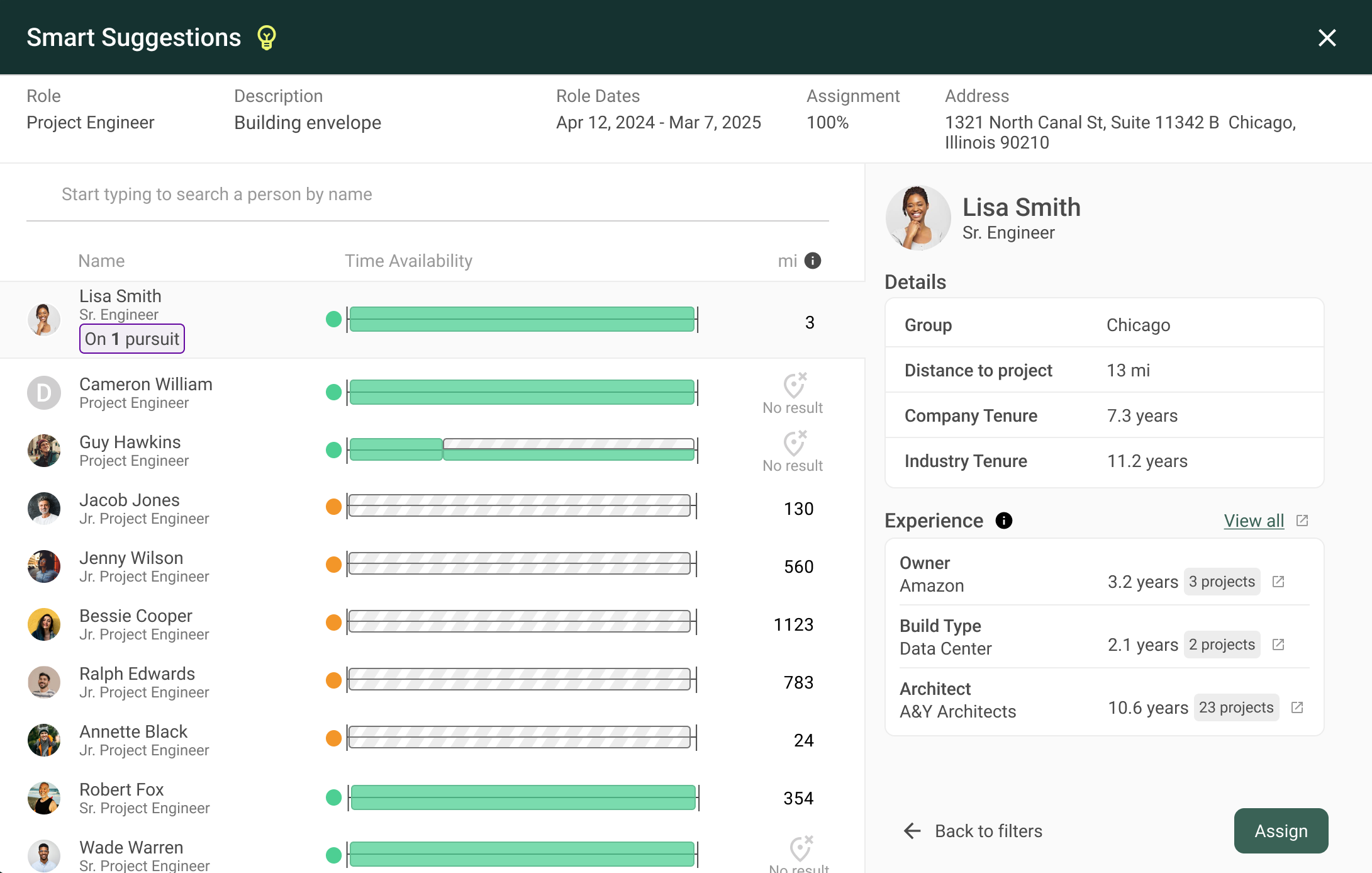Viewport: 1372px width, 873px height.
Task: Click the On 1 pursuit badge
Action: pyautogui.click(x=132, y=339)
